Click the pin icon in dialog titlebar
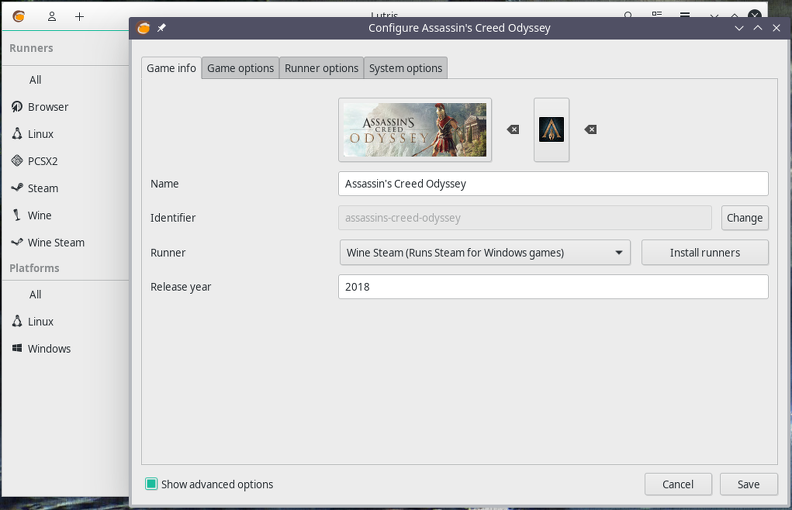Screen dimensions: 792x510 point(162,28)
